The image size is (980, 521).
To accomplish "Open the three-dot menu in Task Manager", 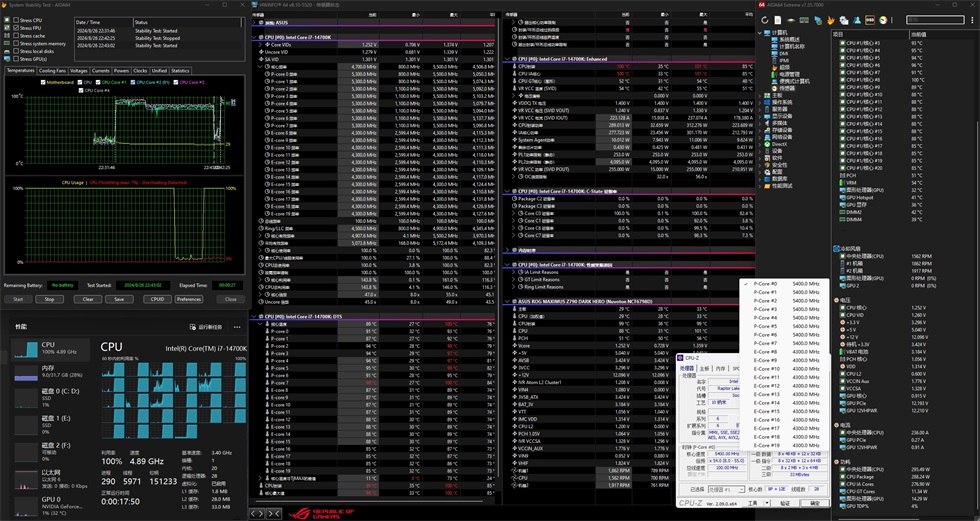I will point(237,327).
